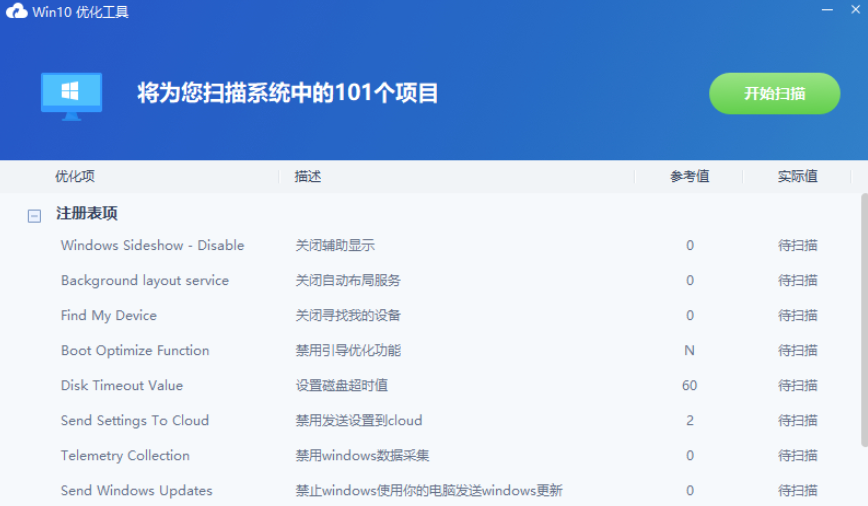The height and width of the screenshot is (506, 868).
Task: Select Boot Optimize Function item
Action: click(x=135, y=350)
